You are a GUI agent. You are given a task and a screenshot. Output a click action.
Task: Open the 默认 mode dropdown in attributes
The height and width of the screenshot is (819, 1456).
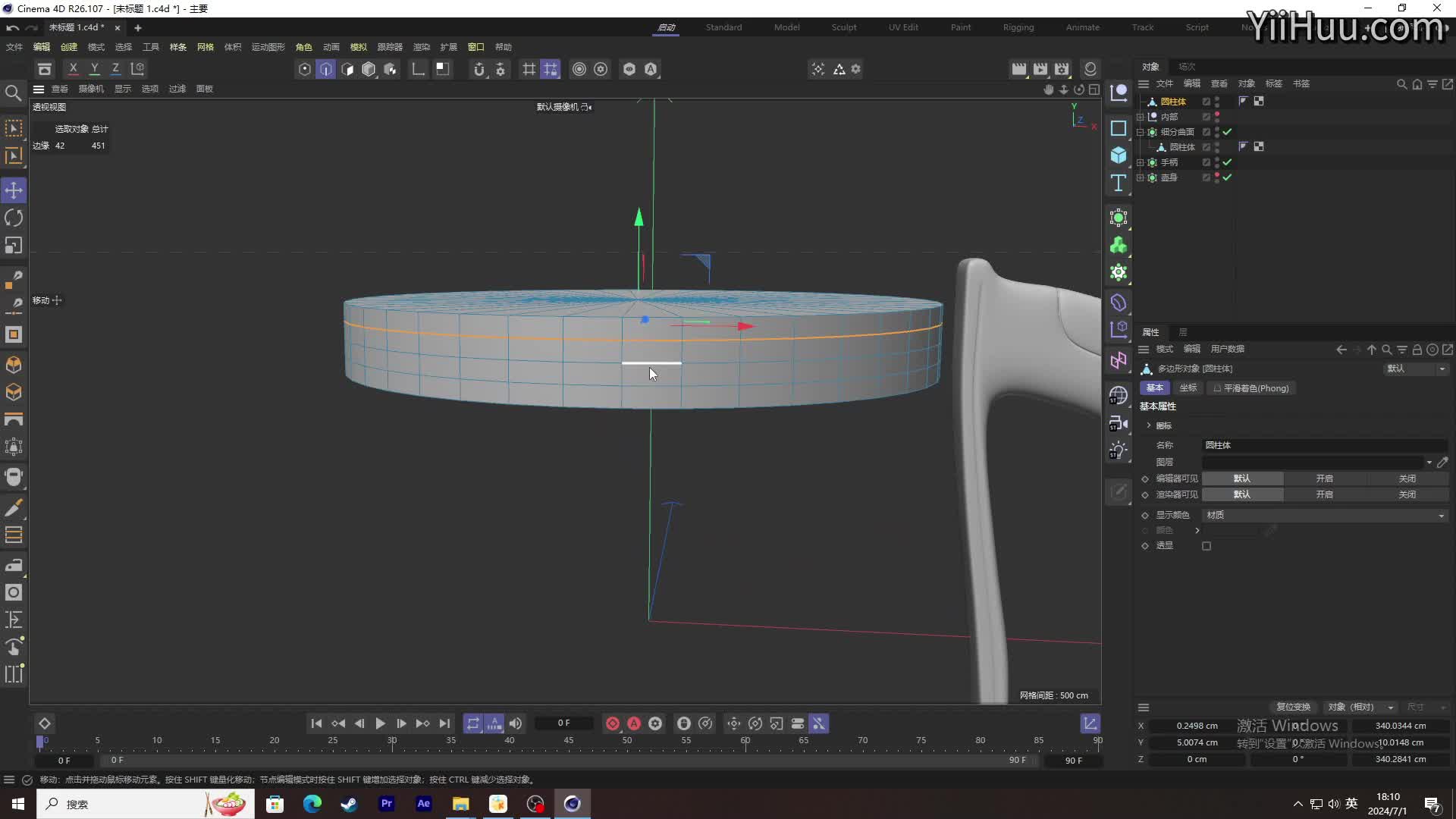[x=1417, y=369]
